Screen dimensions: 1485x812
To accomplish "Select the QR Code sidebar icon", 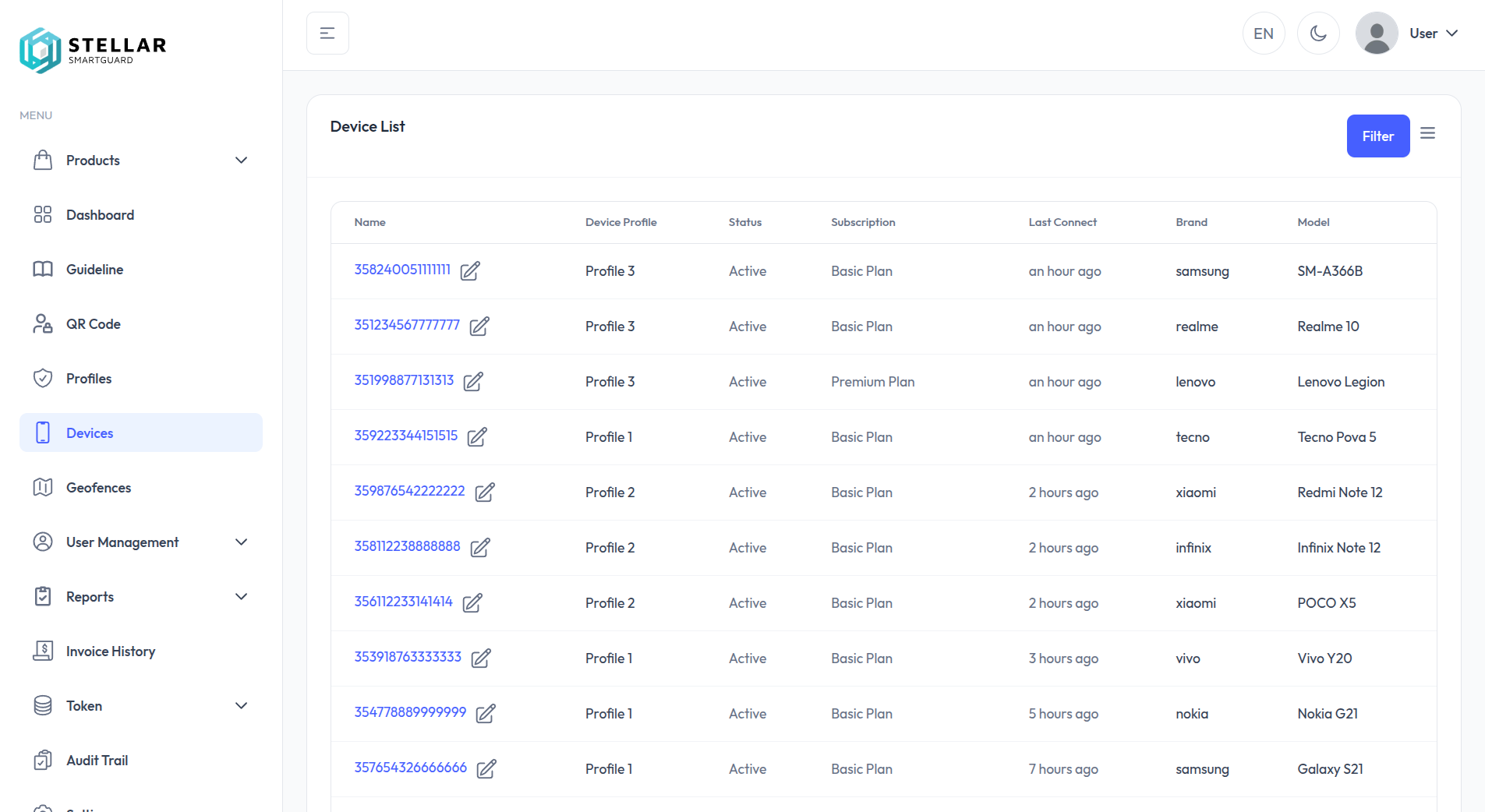I will pos(44,323).
